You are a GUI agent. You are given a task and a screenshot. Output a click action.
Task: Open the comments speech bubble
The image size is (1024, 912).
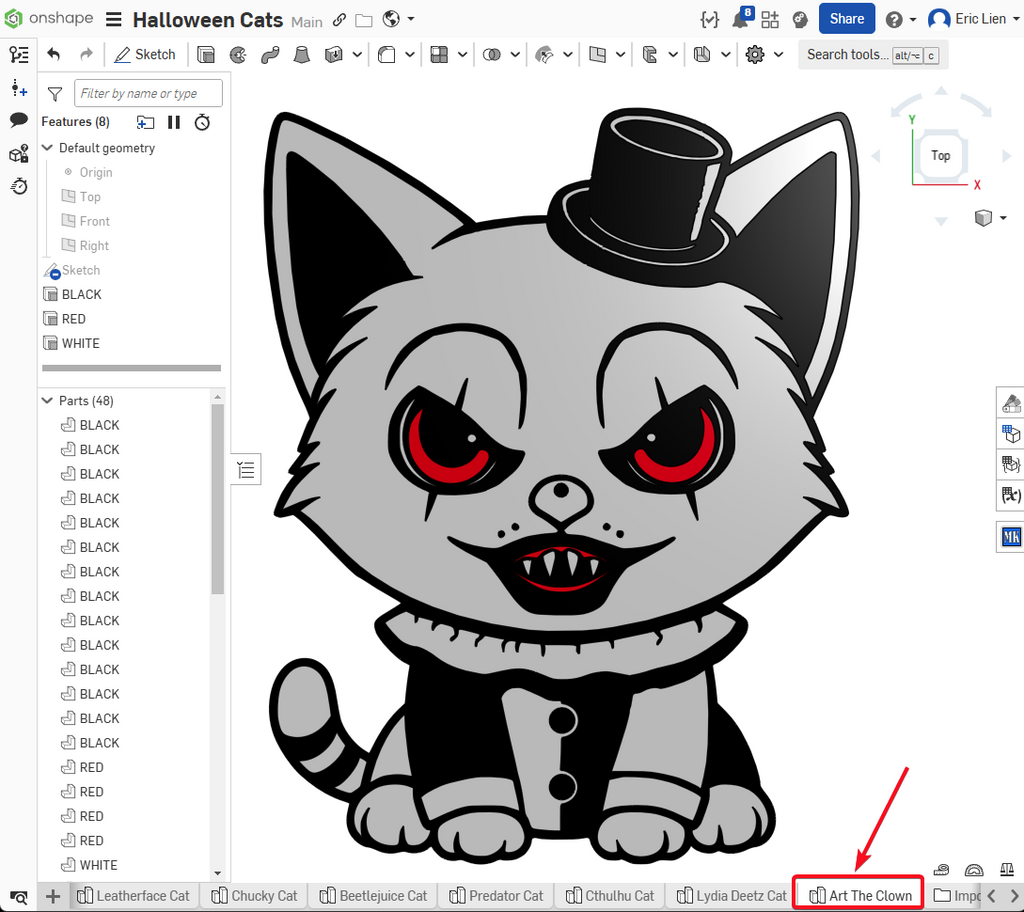tap(19, 120)
